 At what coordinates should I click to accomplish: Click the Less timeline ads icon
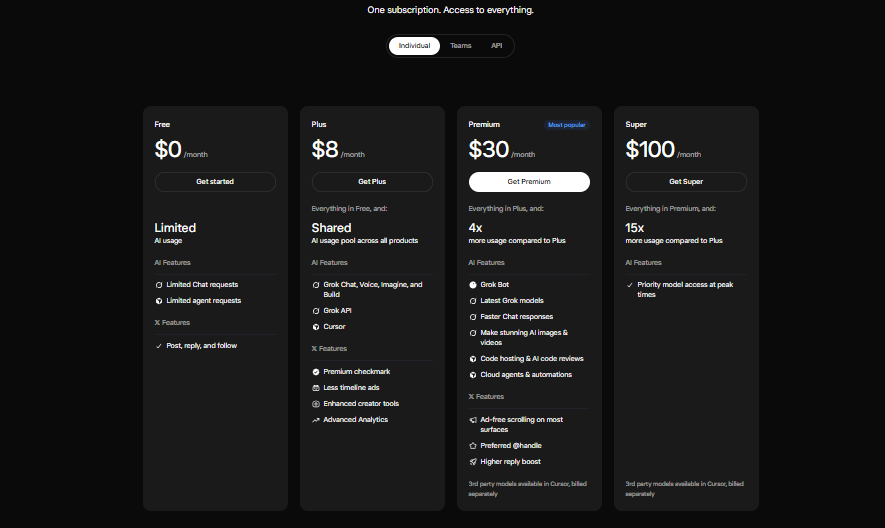click(316, 388)
